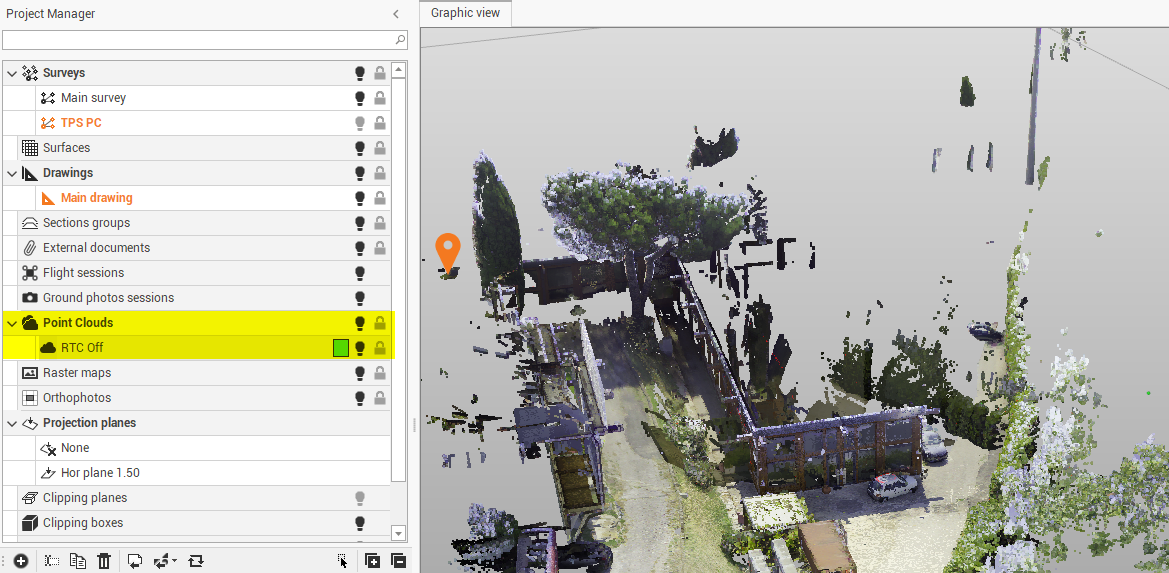Toggle lock icon on Main drawing row
This screenshot has width=1169, height=573.
point(380,198)
